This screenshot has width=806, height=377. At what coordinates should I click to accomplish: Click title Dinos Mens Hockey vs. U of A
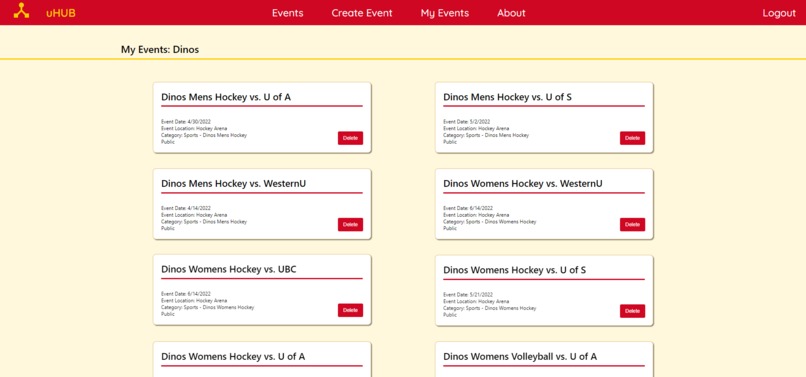226,97
